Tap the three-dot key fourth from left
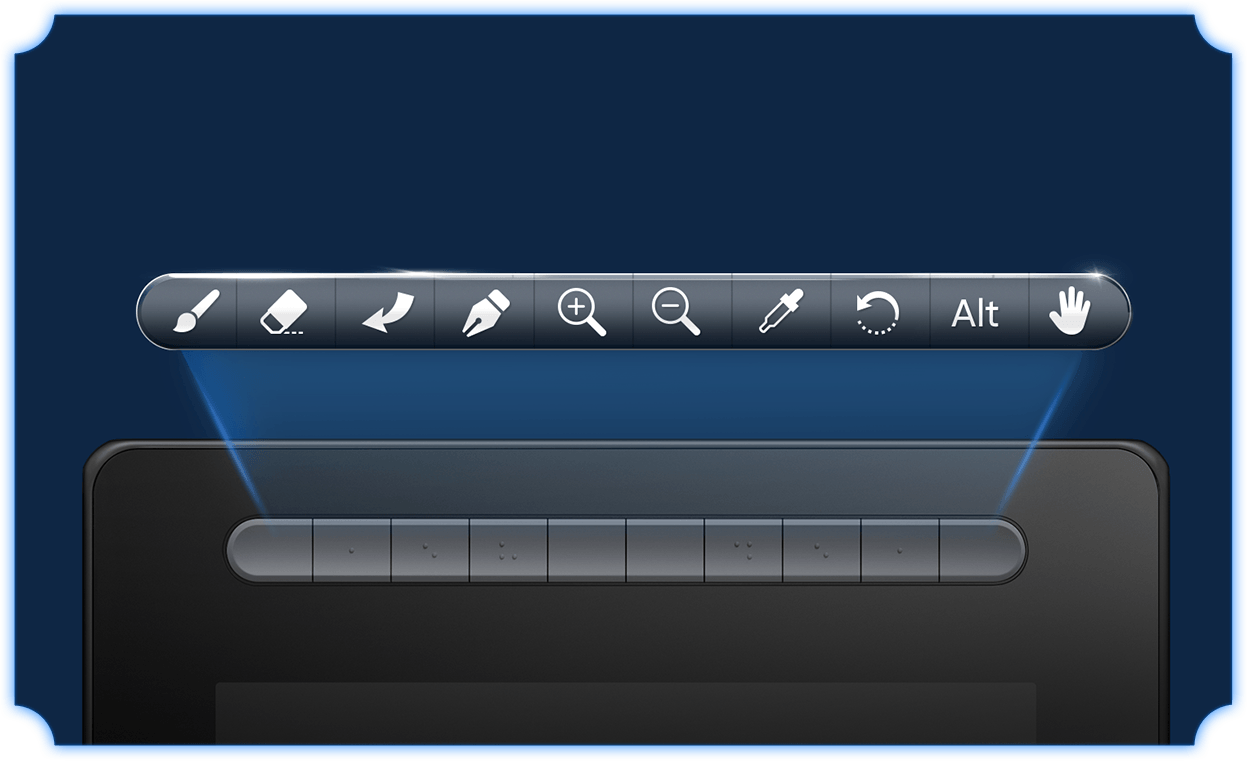The image size is (1247, 761). [509, 550]
